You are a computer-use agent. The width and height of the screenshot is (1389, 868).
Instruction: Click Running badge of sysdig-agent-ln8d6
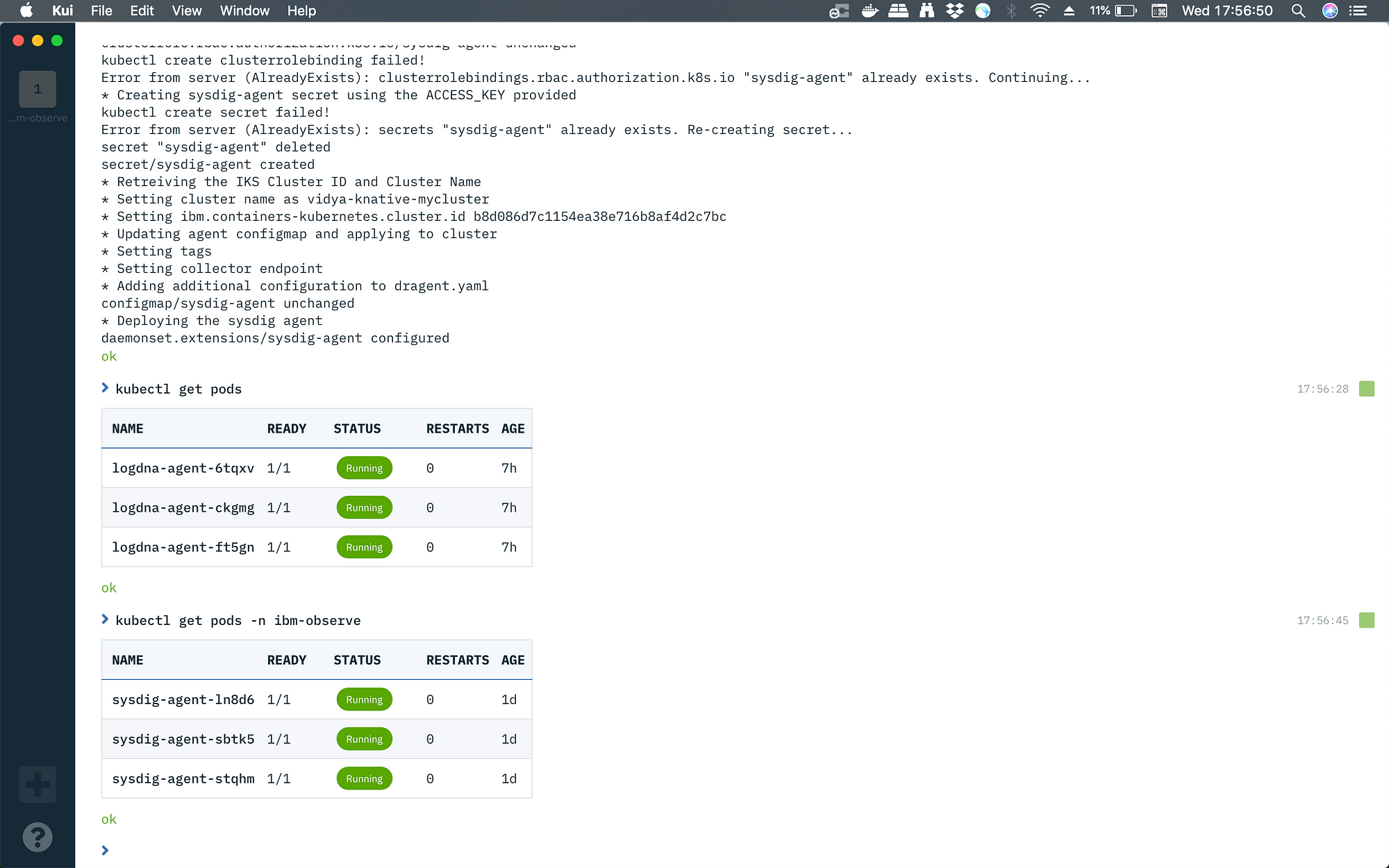tap(365, 699)
